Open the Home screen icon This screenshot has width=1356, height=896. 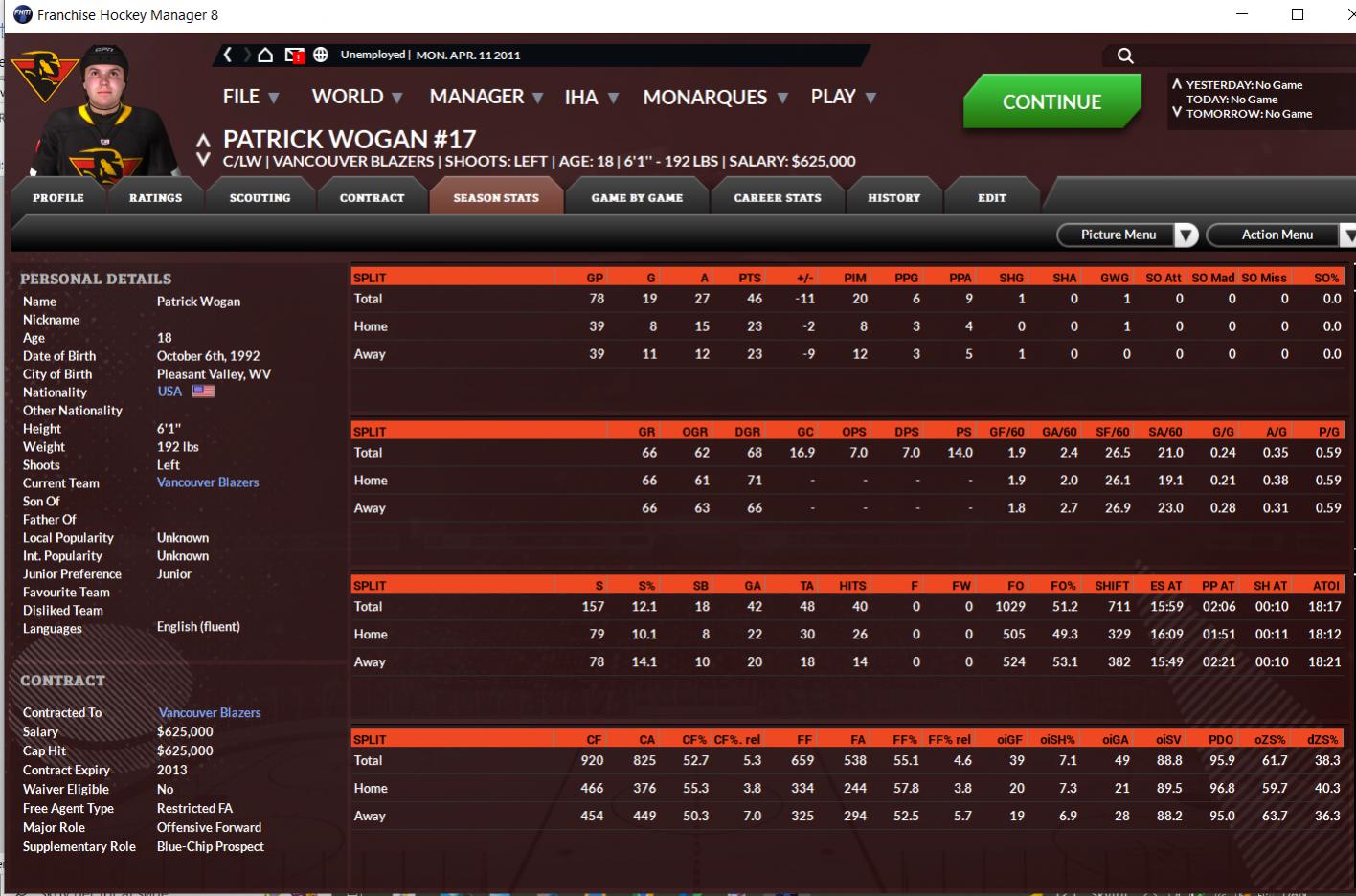click(266, 56)
